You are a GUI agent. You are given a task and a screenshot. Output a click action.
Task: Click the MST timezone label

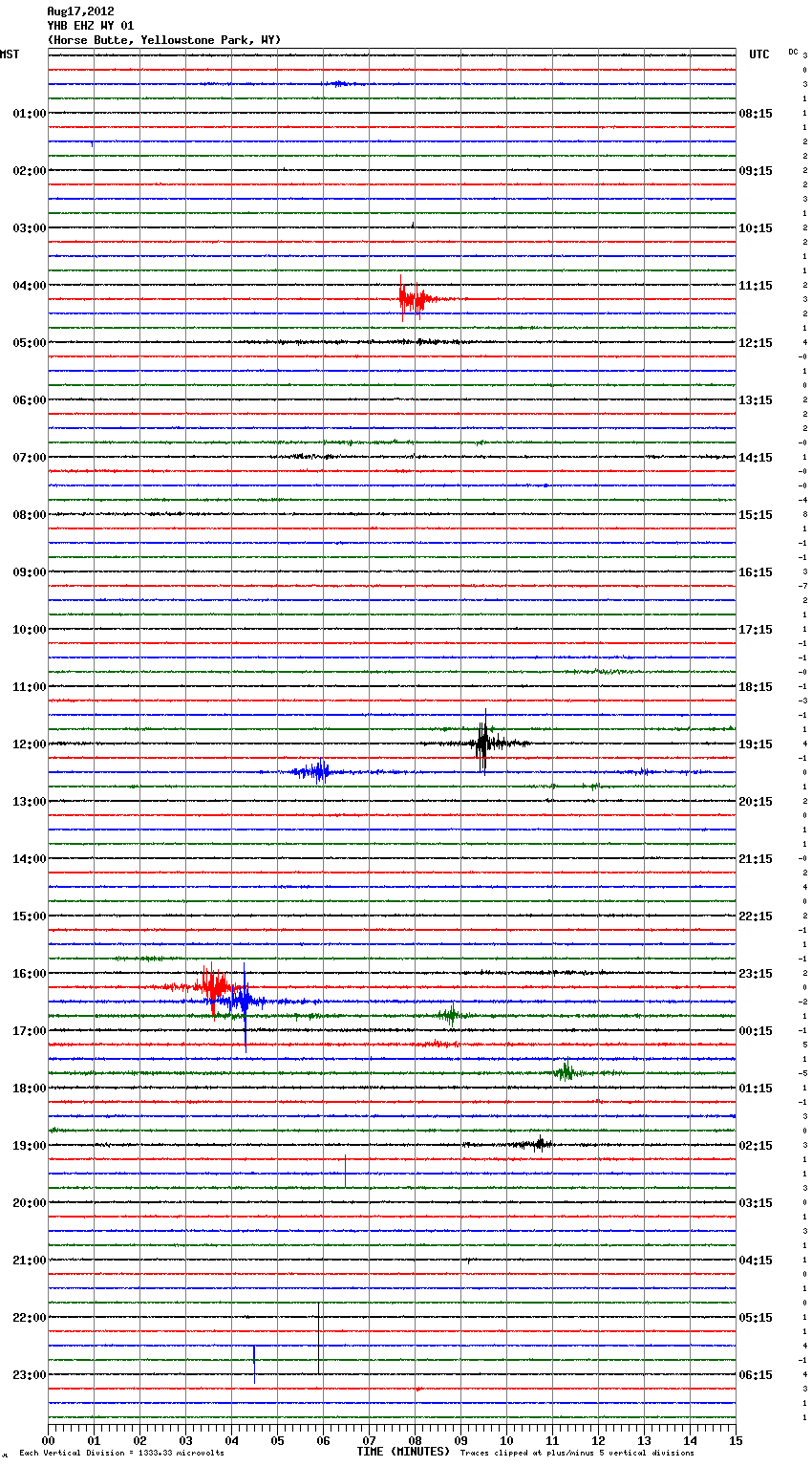click(x=10, y=54)
